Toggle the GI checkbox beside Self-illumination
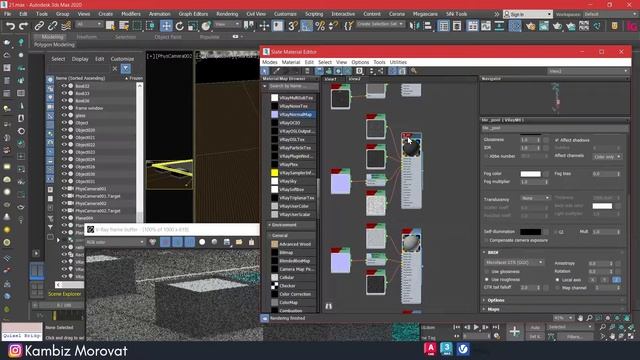This screenshot has width=640, height=360. tap(556, 232)
